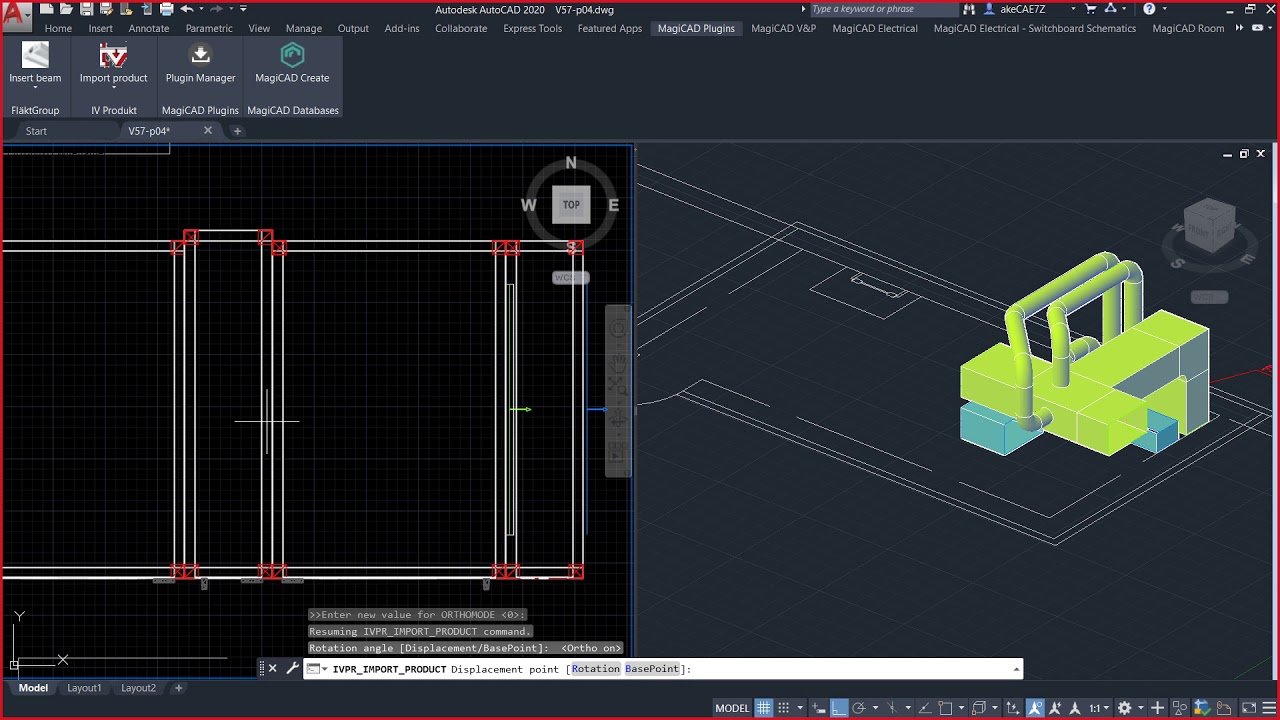Image resolution: width=1280 pixels, height=720 pixels.
Task: Toggle dynamic input in status bar
Action: coord(819,708)
